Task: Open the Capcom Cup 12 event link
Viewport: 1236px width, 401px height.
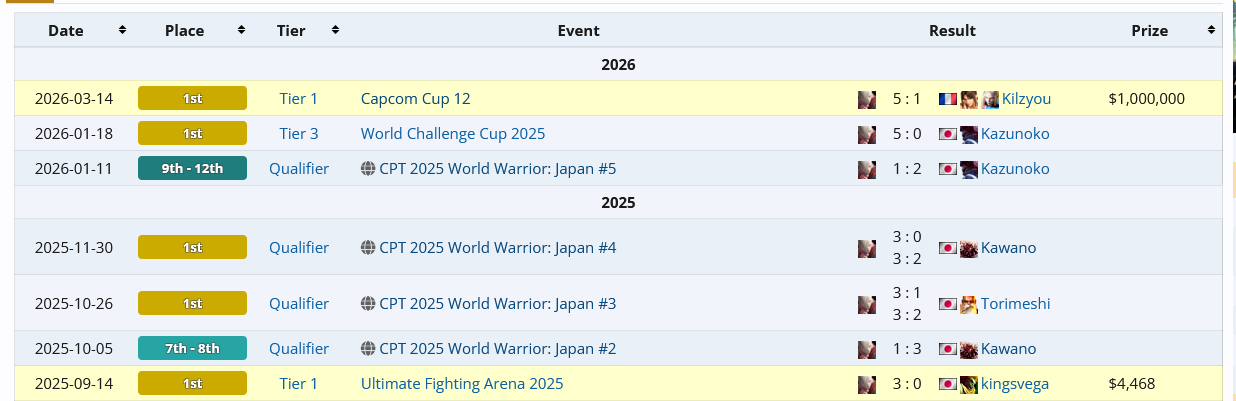Action: point(415,99)
